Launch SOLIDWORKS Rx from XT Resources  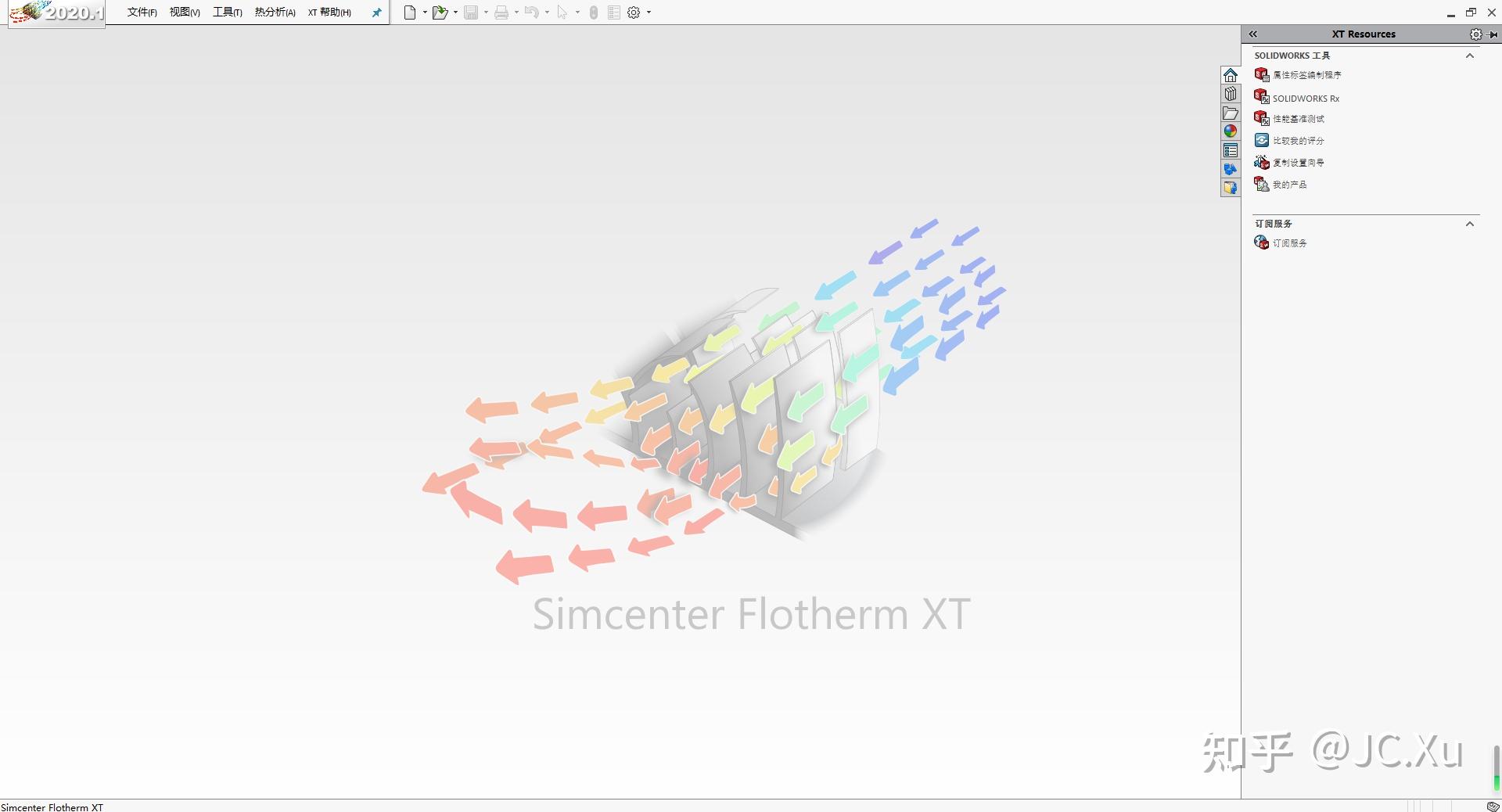click(x=1303, y=98)
